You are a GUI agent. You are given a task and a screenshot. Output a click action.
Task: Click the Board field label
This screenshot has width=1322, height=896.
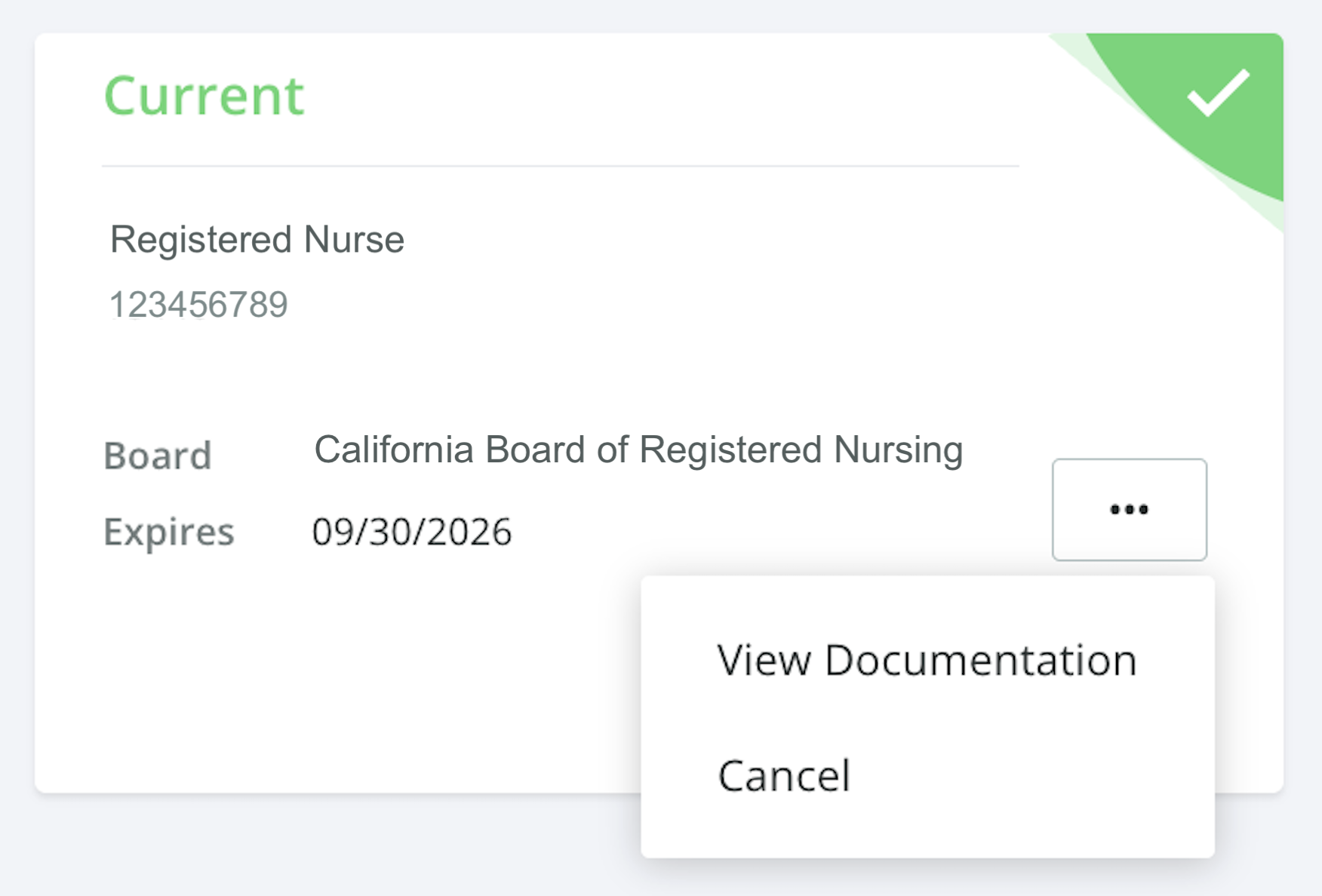point(158,456)
